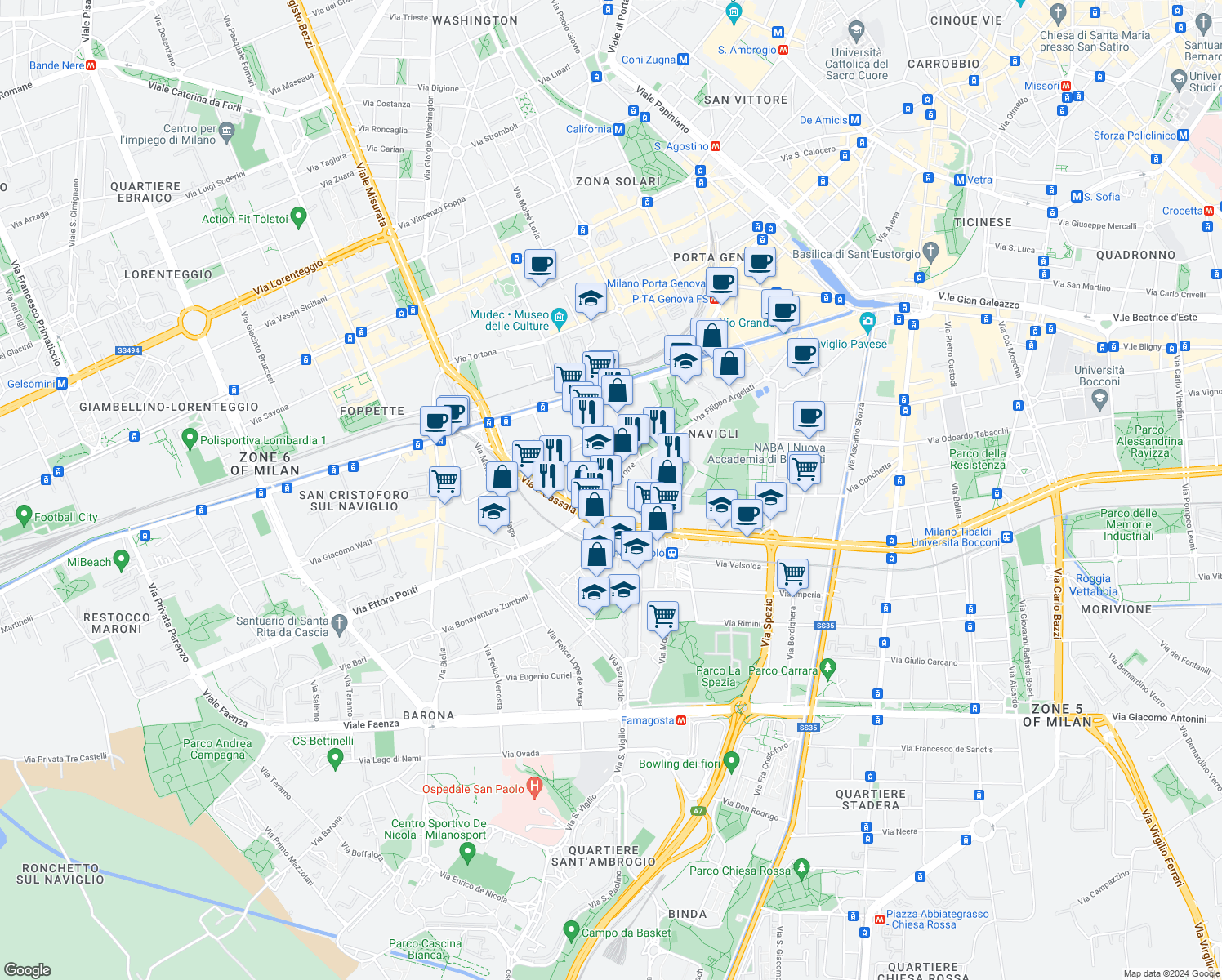The image size is (1222, 980).
Task: Select the coffee cup marker right of Navigli label
Action: (x=809, y=419)
